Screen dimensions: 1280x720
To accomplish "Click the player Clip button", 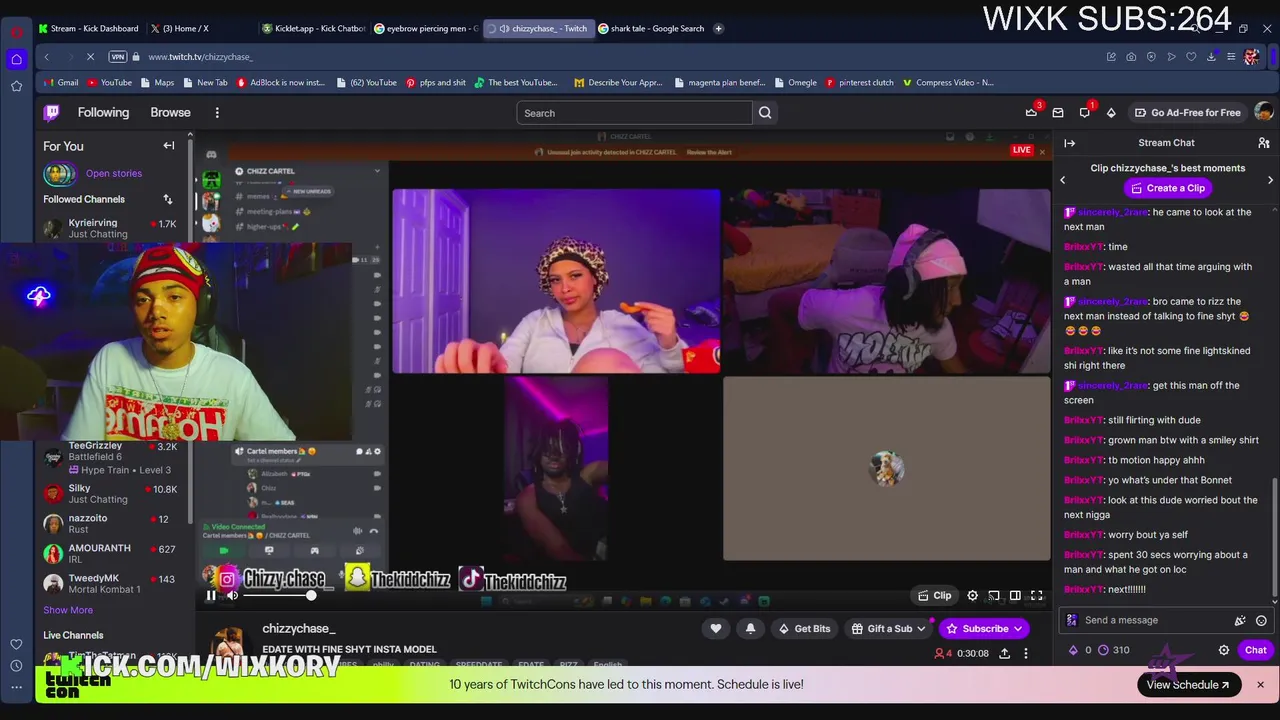I will (935, 596).
